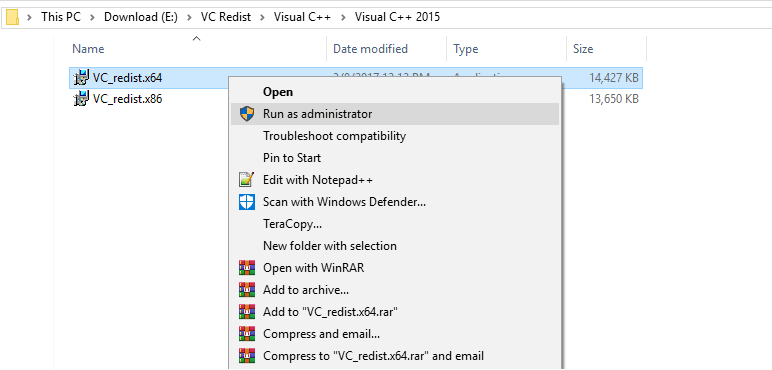Go to Visual C++ breadcrumb folder
The height and width of the screenshot is (370, 772).
click(x=302, y=17)
